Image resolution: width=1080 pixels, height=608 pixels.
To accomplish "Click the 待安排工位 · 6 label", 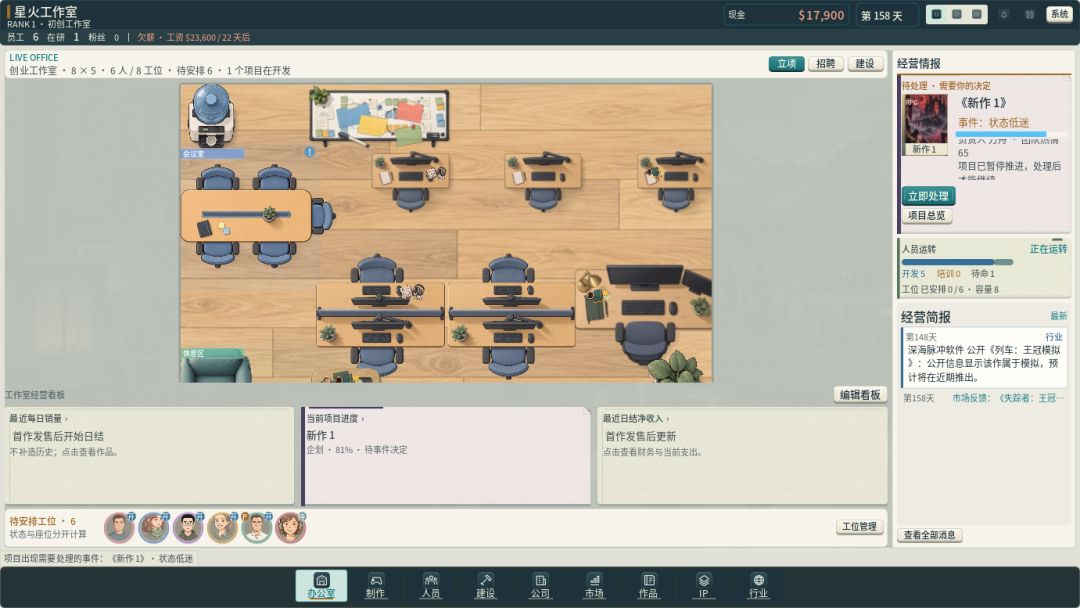I will [x=42, y=521].
